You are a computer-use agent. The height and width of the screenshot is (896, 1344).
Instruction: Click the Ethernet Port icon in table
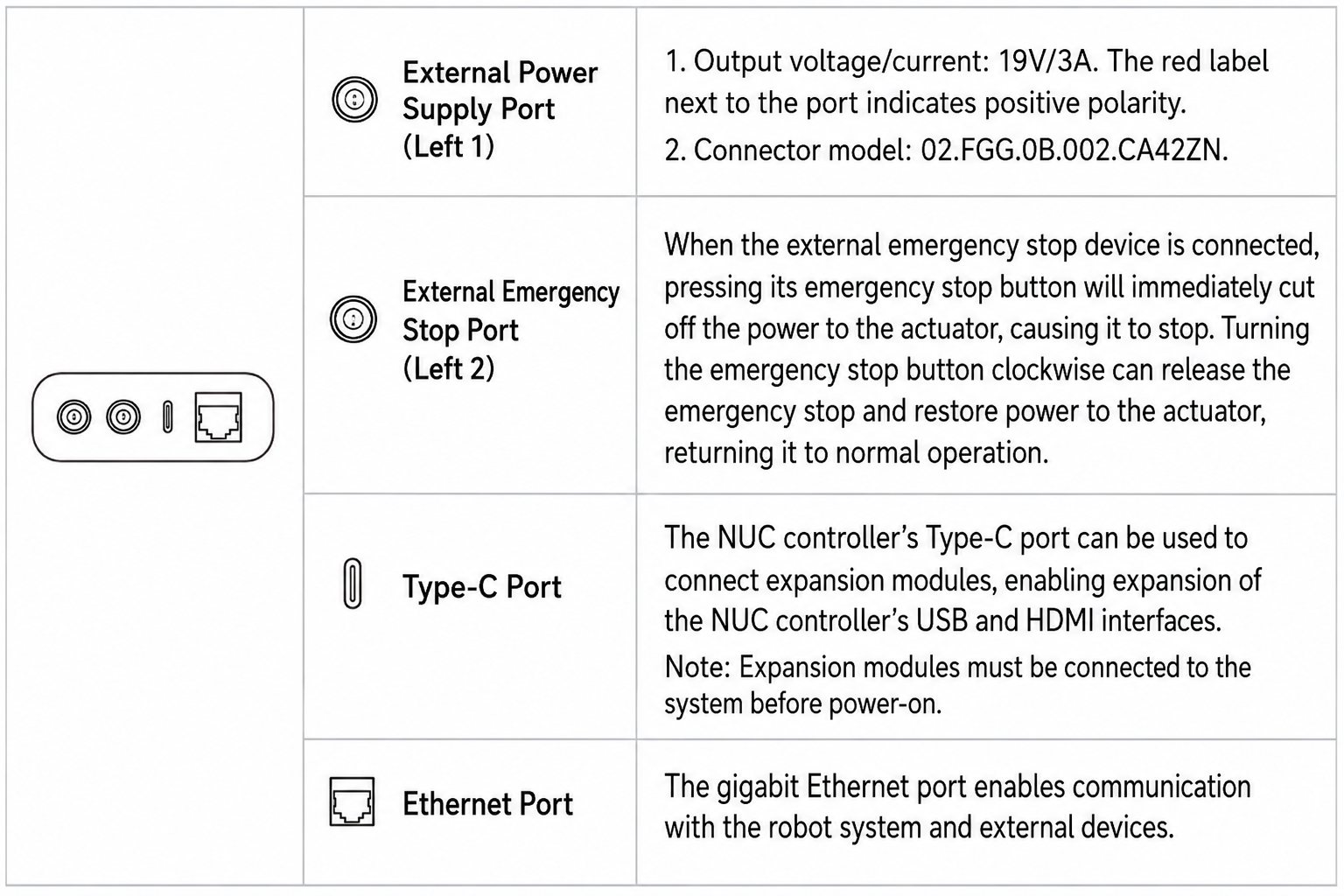click(x=352, y=801)
